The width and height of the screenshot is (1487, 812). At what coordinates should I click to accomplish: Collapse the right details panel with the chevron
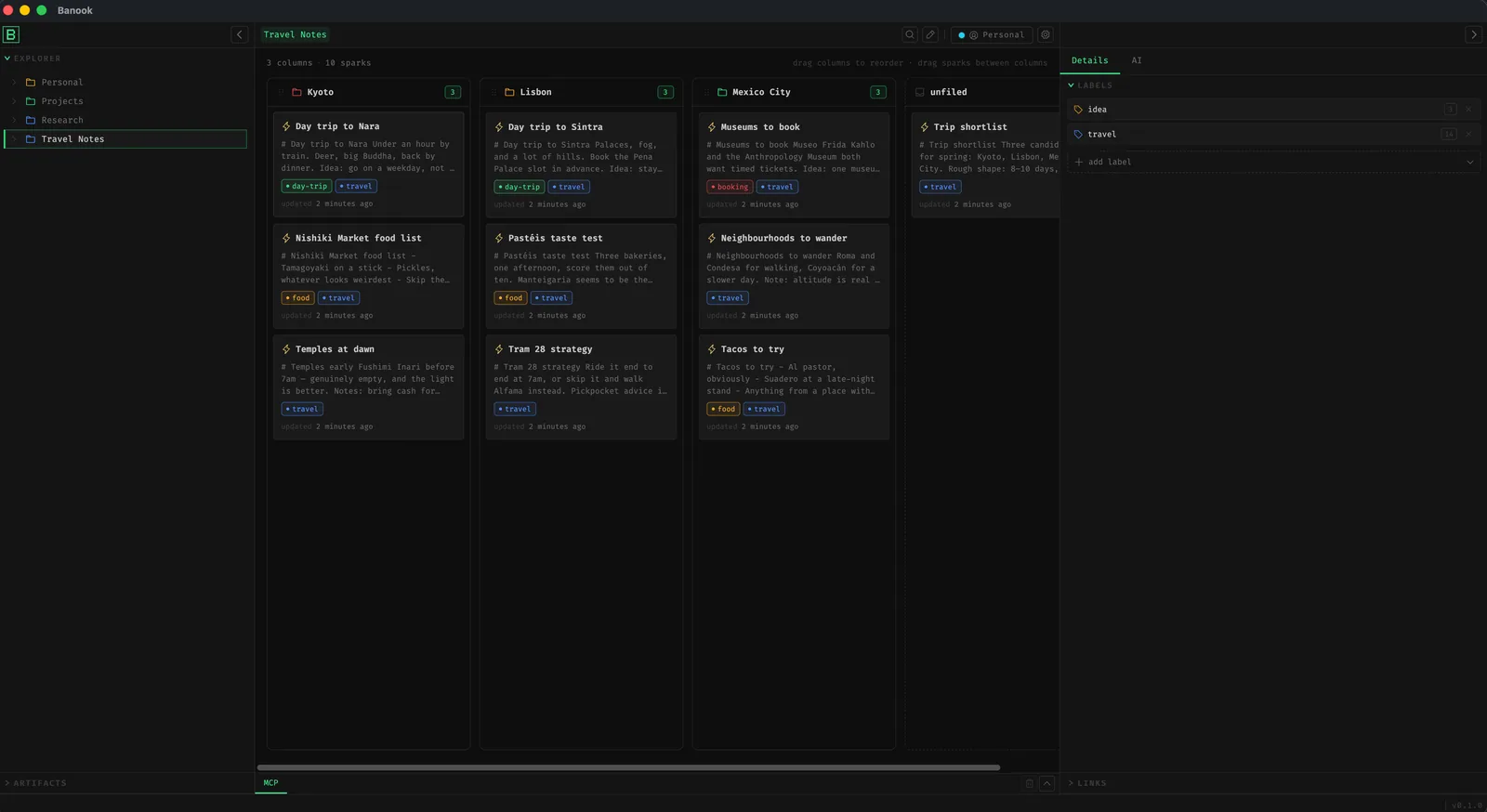pyautogui.click(x=1473, y=34)
